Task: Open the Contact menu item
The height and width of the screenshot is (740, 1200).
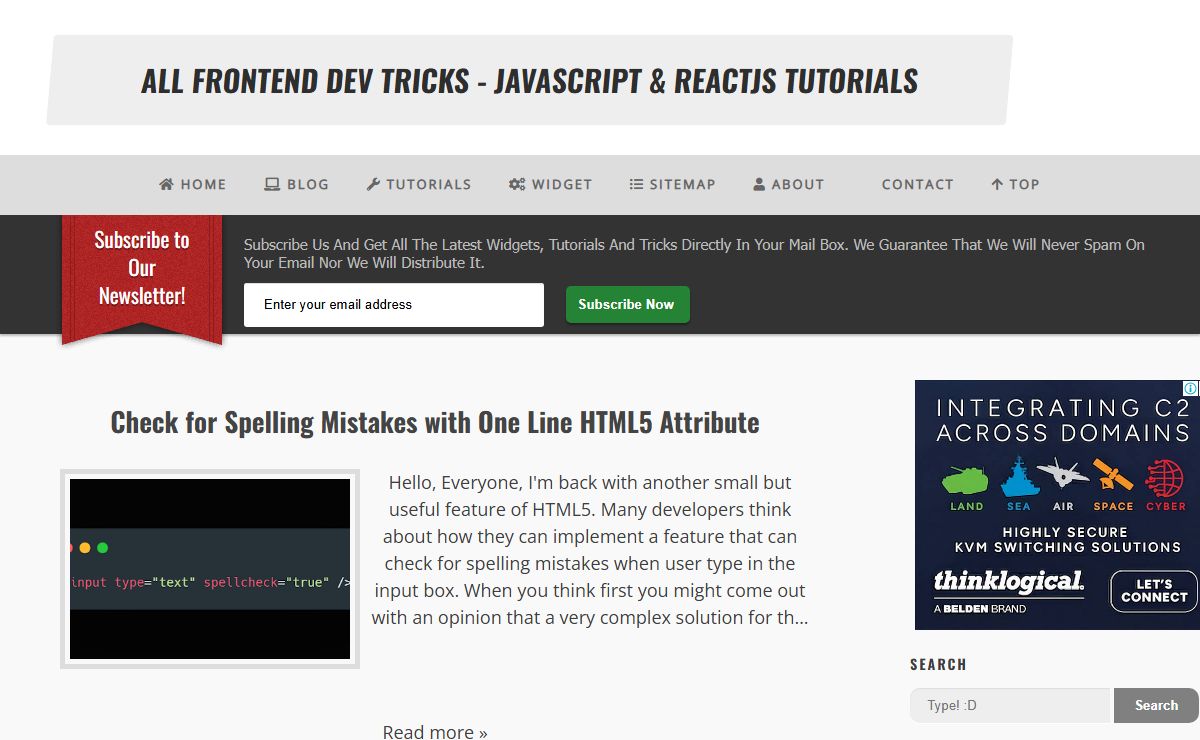Action: click(x=917, y=185)
